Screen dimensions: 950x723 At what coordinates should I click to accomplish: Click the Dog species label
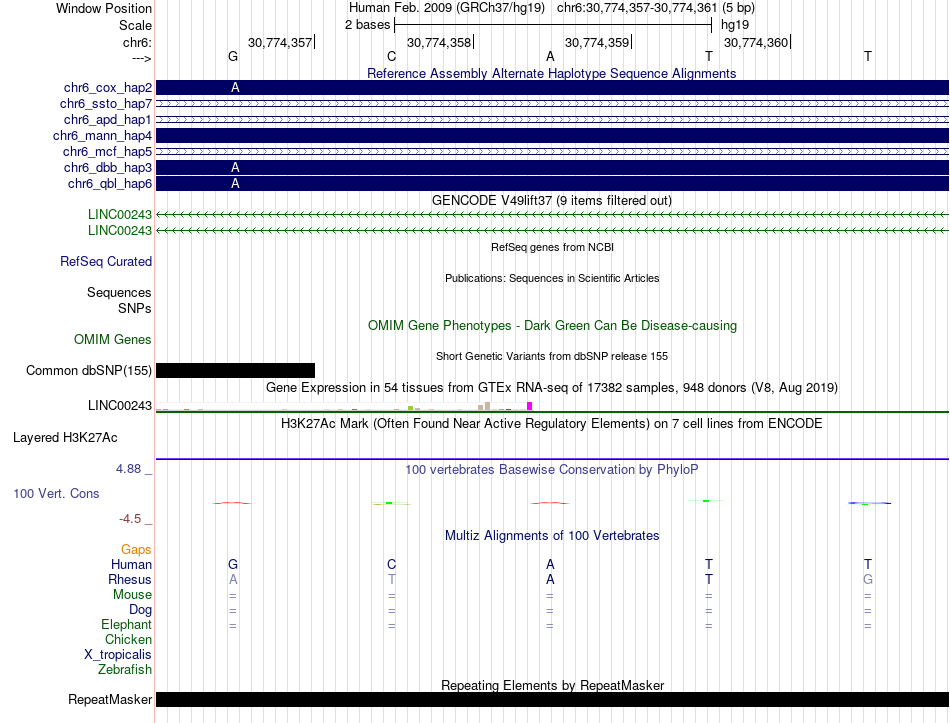[x=140, y=610]
